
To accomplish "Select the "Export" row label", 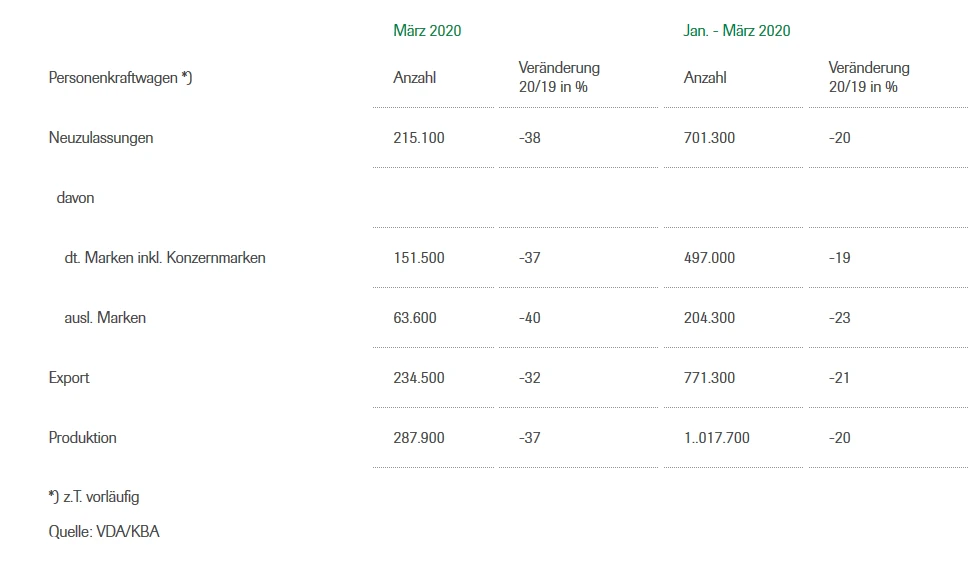I will (x=69, y=378).
